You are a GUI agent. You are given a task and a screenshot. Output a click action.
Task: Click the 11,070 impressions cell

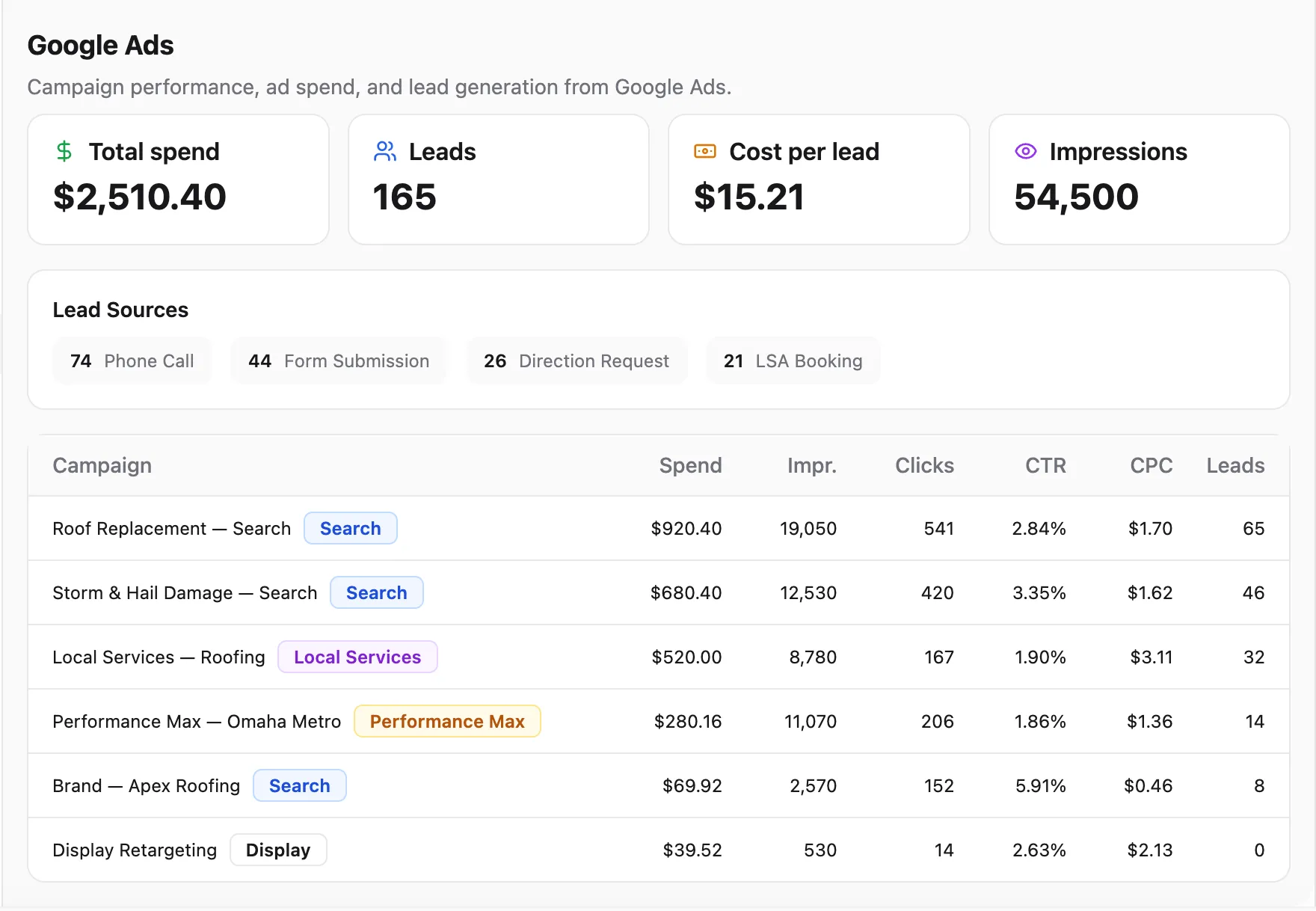[x=811, y=722]
